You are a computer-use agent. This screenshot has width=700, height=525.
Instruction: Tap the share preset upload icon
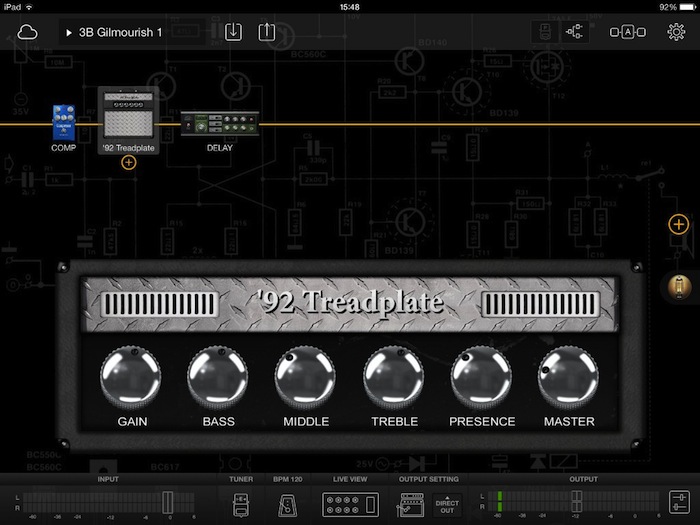(267, 32)
